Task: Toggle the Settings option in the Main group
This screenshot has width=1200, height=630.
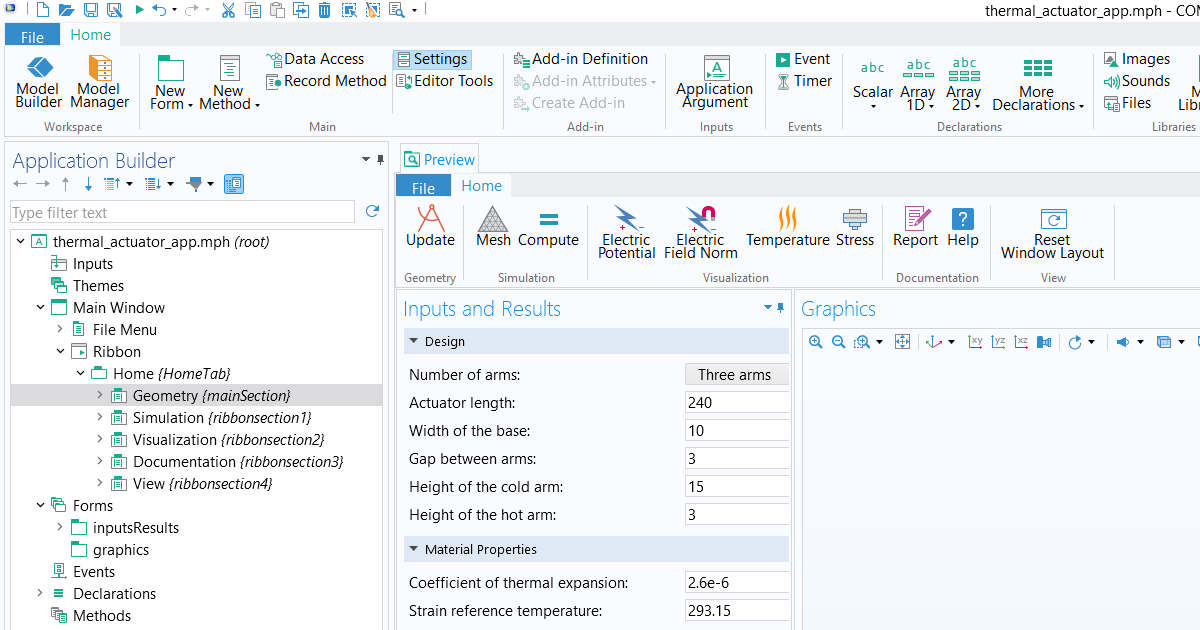Action: click(x=432, y=58)
